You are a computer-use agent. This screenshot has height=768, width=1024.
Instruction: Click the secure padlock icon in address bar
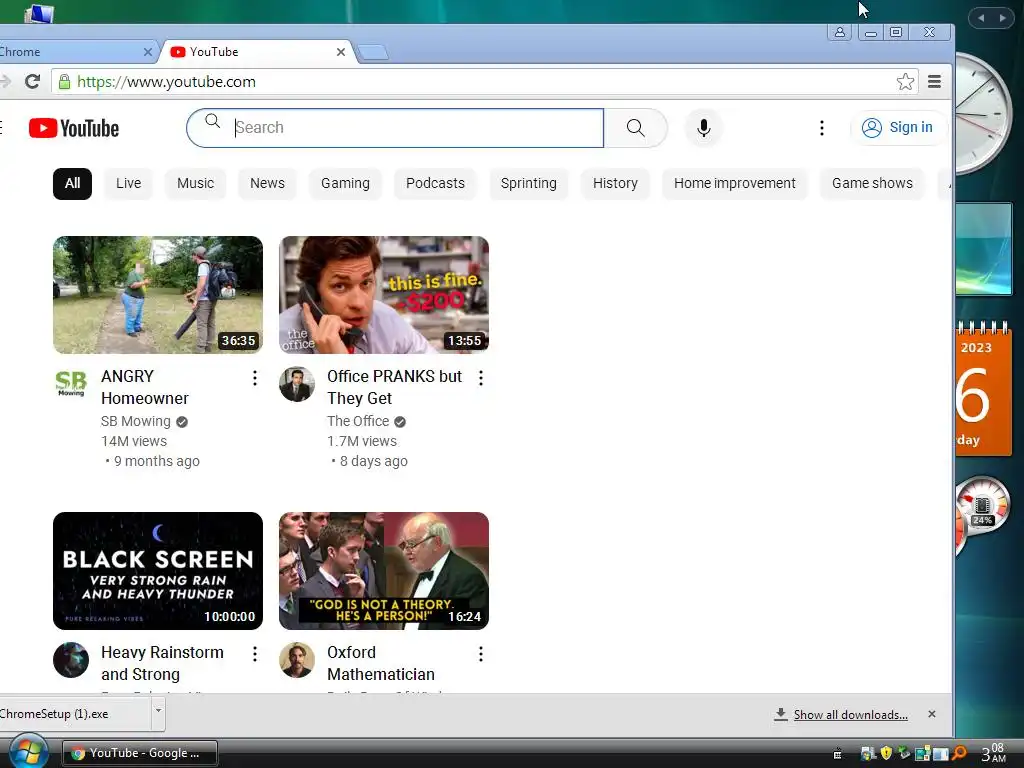click(x=64, y=82)
